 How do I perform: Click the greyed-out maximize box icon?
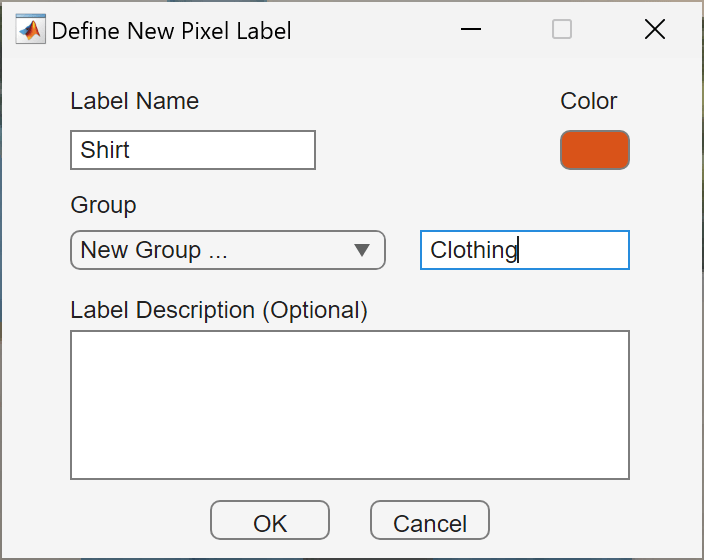pos(562,30)
